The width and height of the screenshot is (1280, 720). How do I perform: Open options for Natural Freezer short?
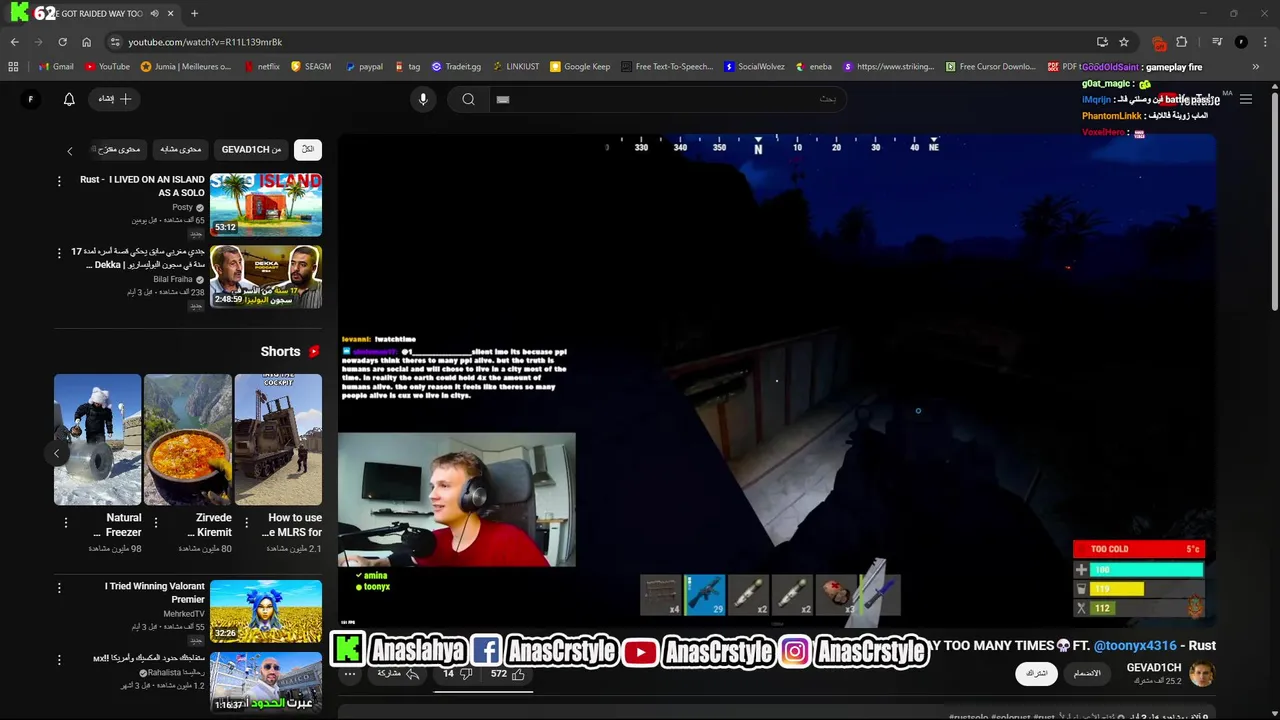tap(66, 522)
